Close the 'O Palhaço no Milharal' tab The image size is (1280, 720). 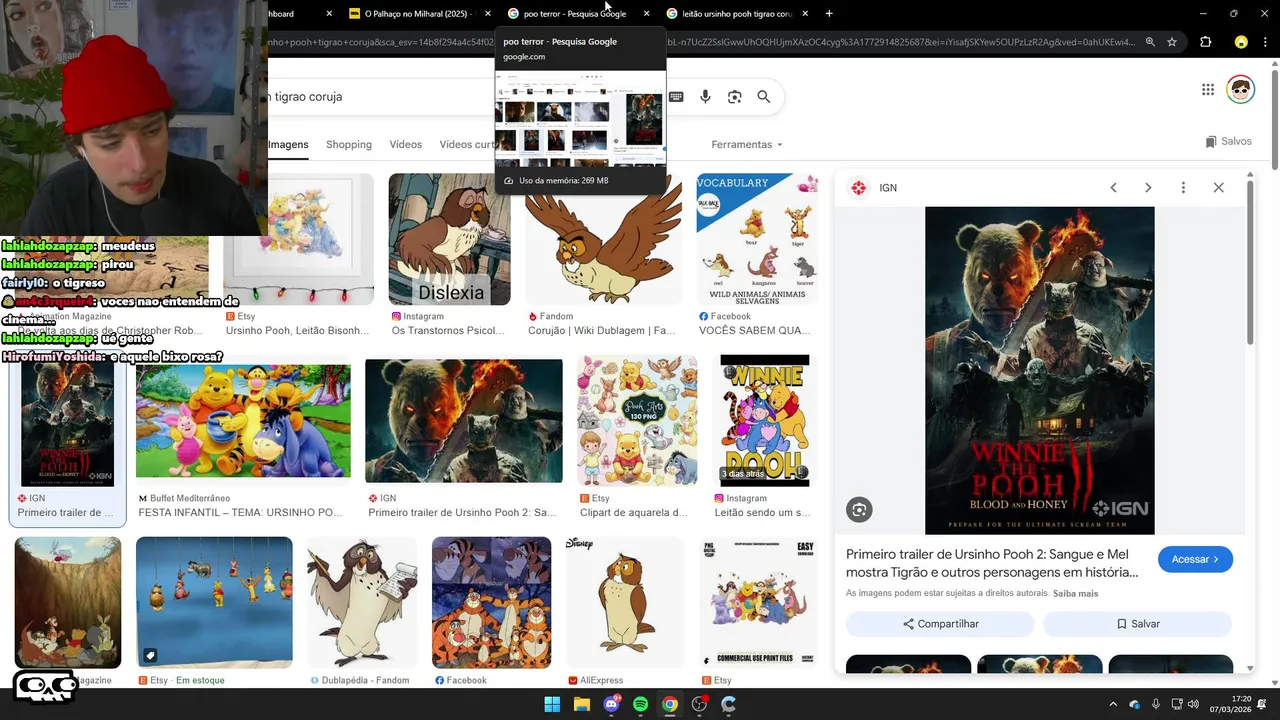pyautogui.click(x=488, y=14)
